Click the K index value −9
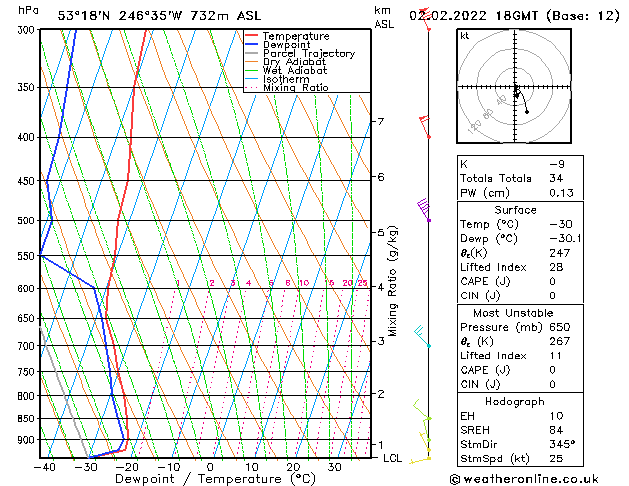 tap(557, 164)
